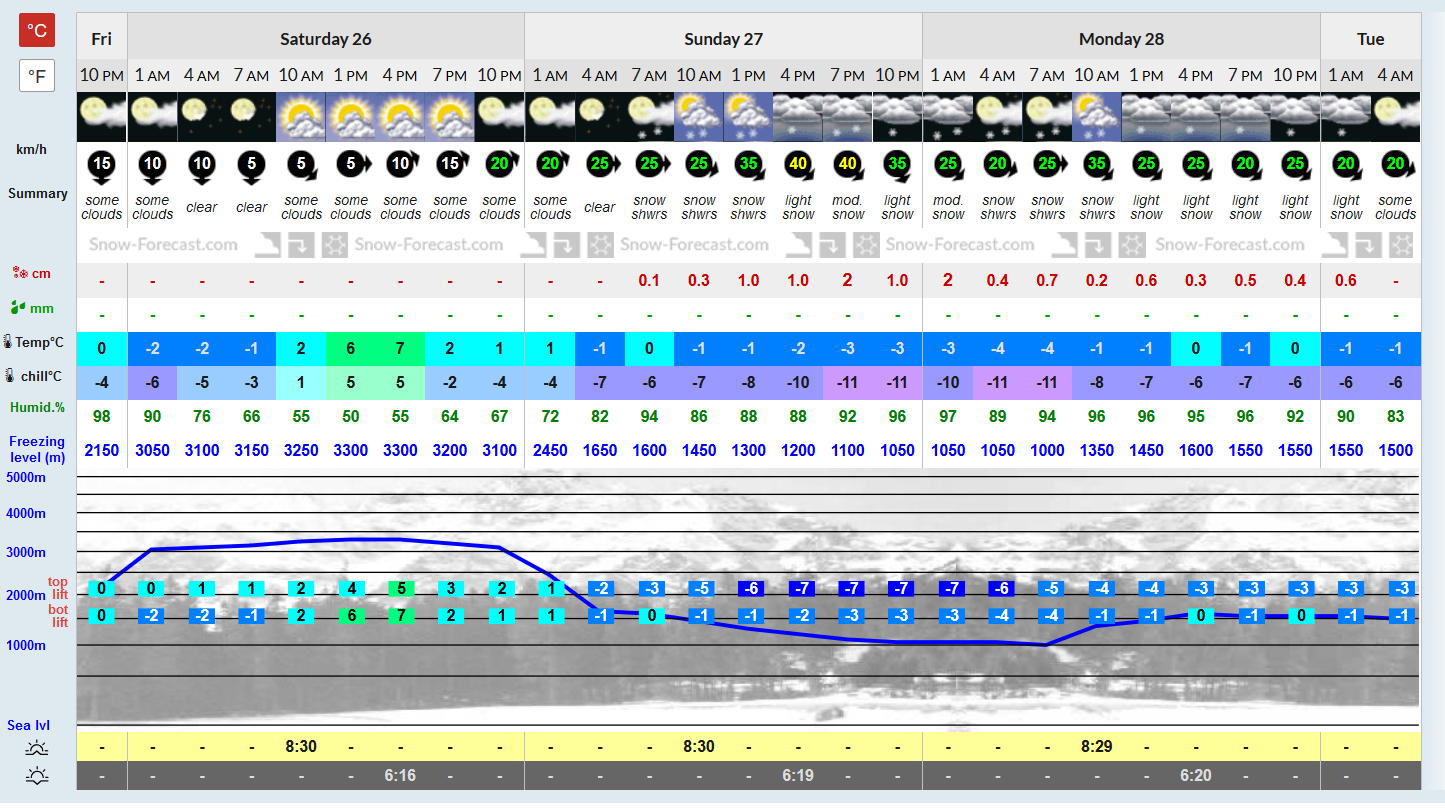Image resolution: width=1445 pixels, height=808 pixels.
Task: Click Saturday 4 PM partly cloudy icon
Action: click(400, 117)
